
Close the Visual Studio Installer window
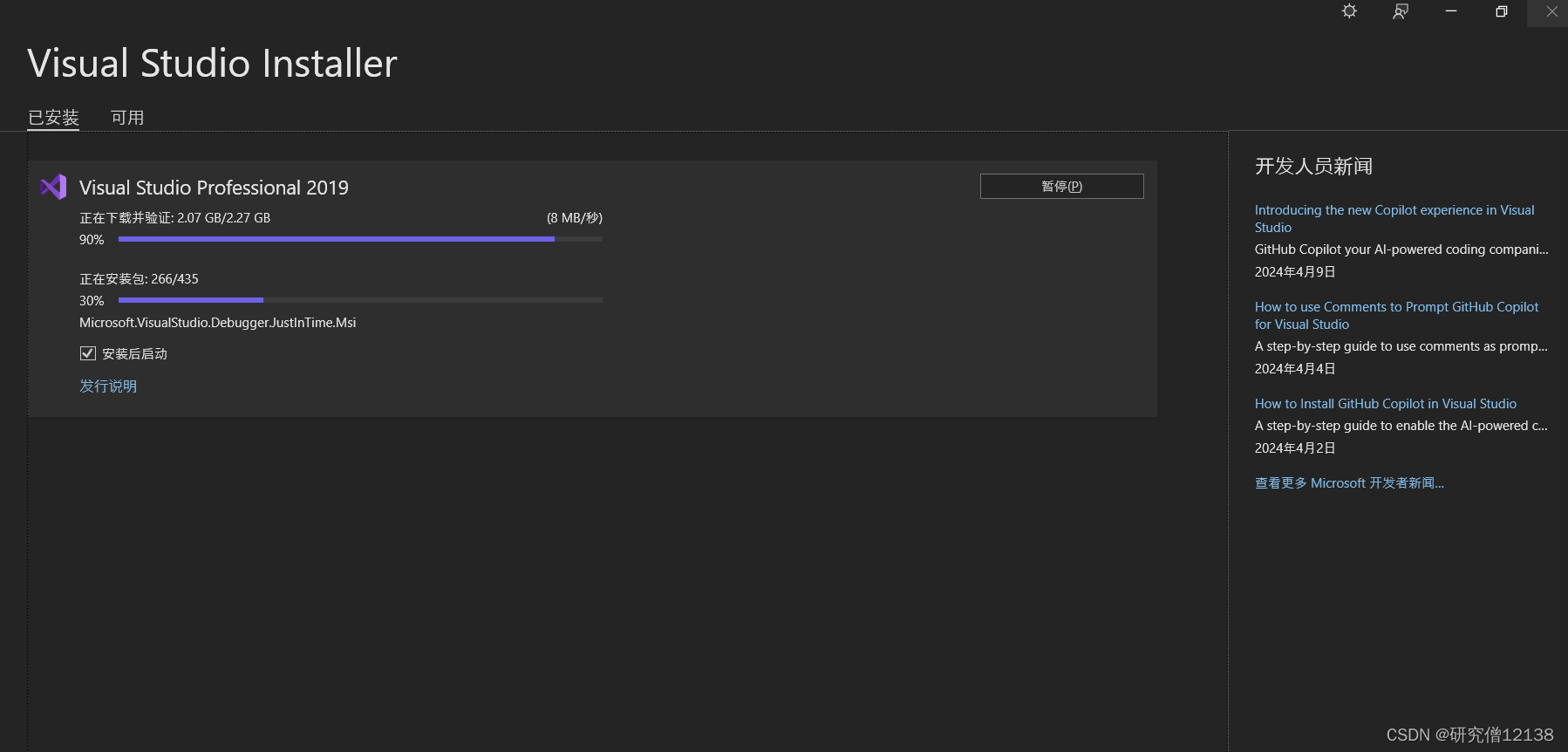[x=1551, y=11]
